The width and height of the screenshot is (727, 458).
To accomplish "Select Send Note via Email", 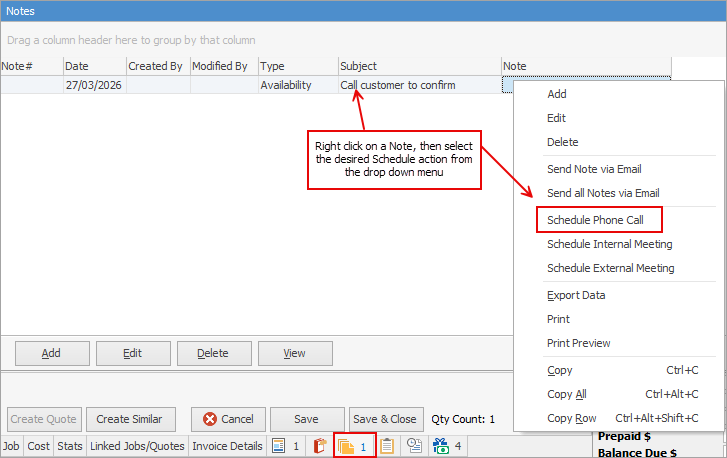I will (x=619, y=169).
